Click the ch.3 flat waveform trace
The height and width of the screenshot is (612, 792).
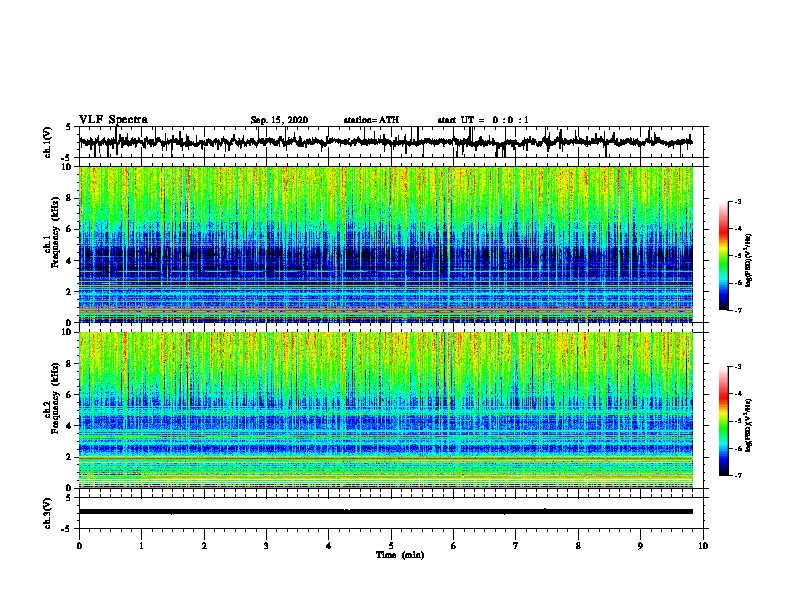tap(386, 512)
